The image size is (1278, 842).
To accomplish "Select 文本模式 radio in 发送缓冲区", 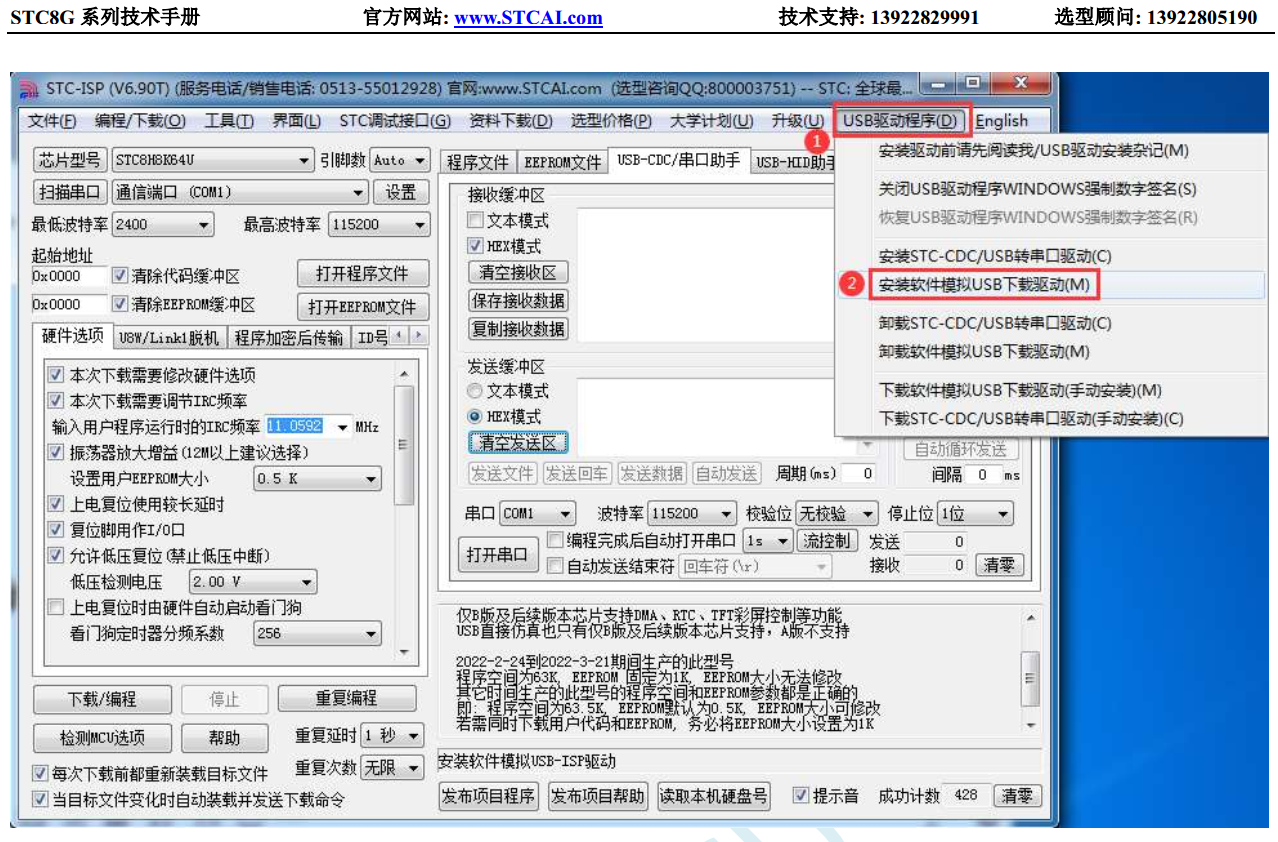I will [475, 391].
